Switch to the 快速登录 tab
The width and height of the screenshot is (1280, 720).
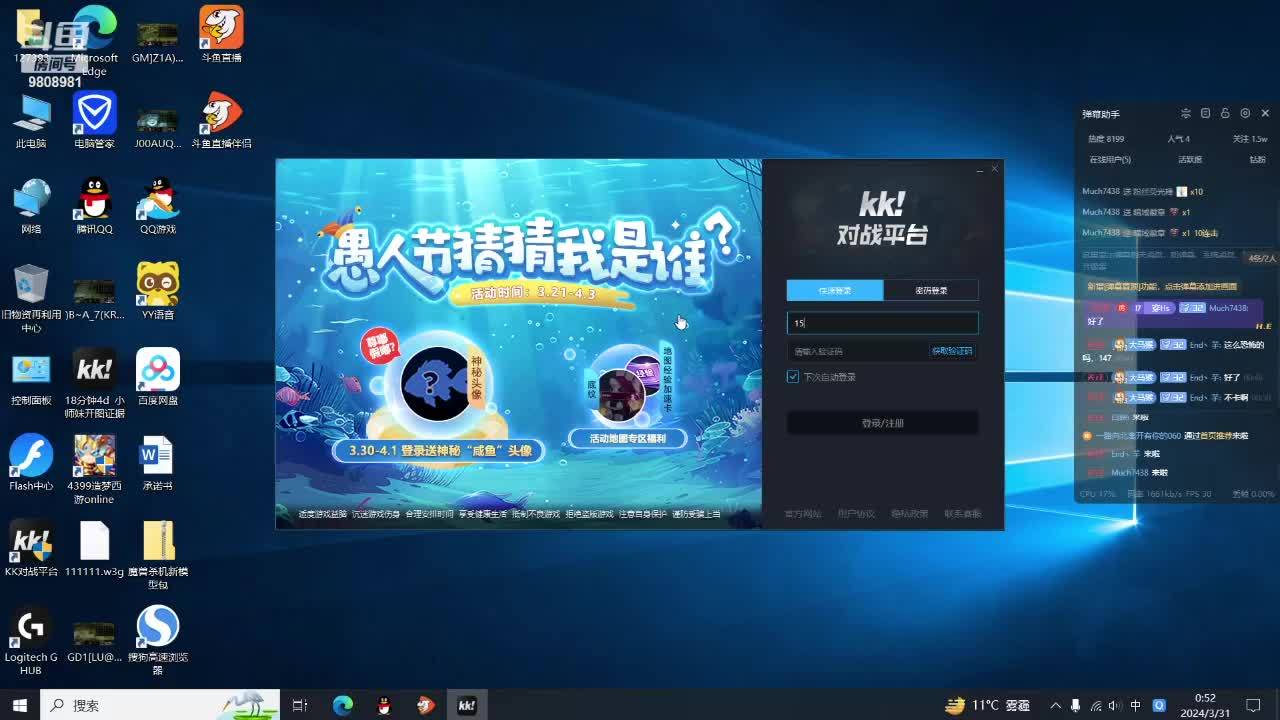click(x=835, y=290)
